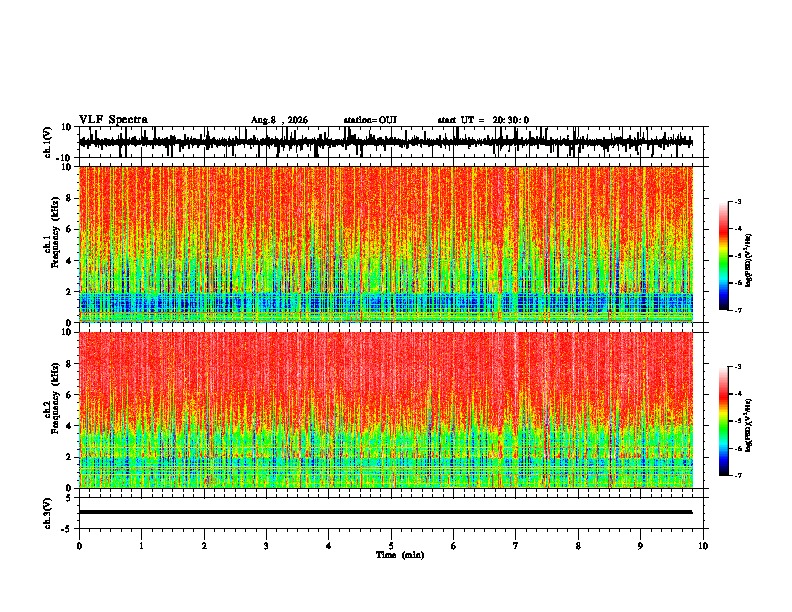Click the "station=OUI" header label
Viewport: 792px width, 612px height.
(x=370, y=120)
